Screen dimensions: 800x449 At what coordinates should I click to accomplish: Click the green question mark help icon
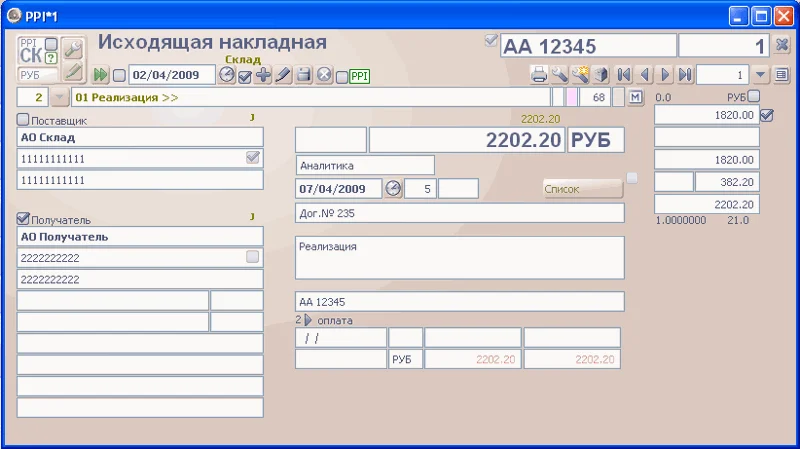51,57
